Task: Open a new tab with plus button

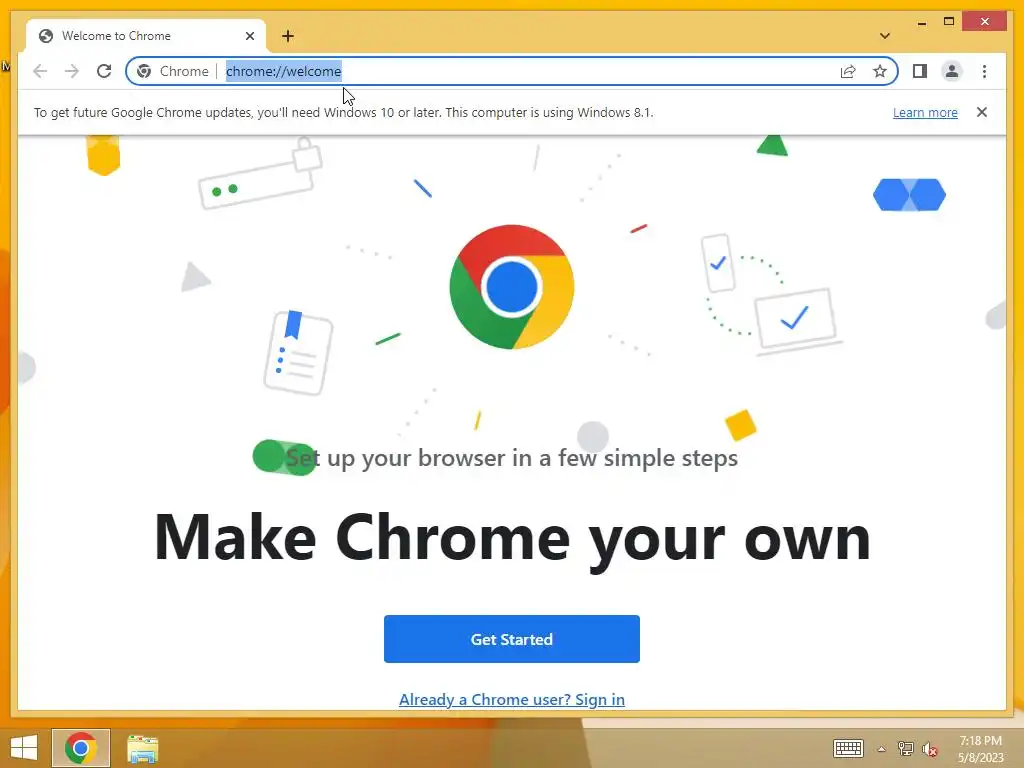Action: tap(288, 36)
